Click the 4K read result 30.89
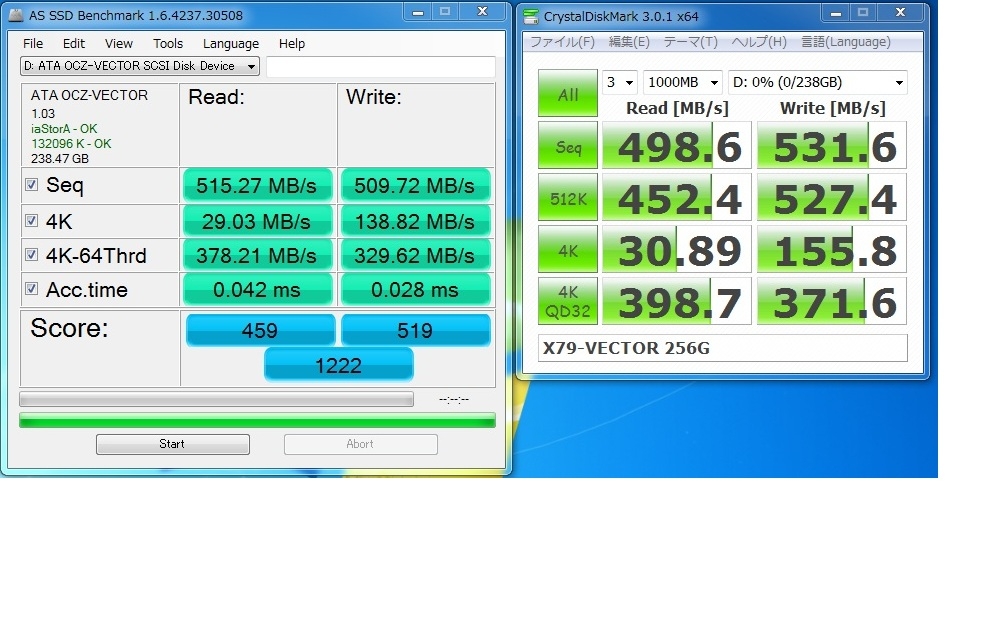The width and height of the screenshot is (1008, 630). tap(677, 249)
